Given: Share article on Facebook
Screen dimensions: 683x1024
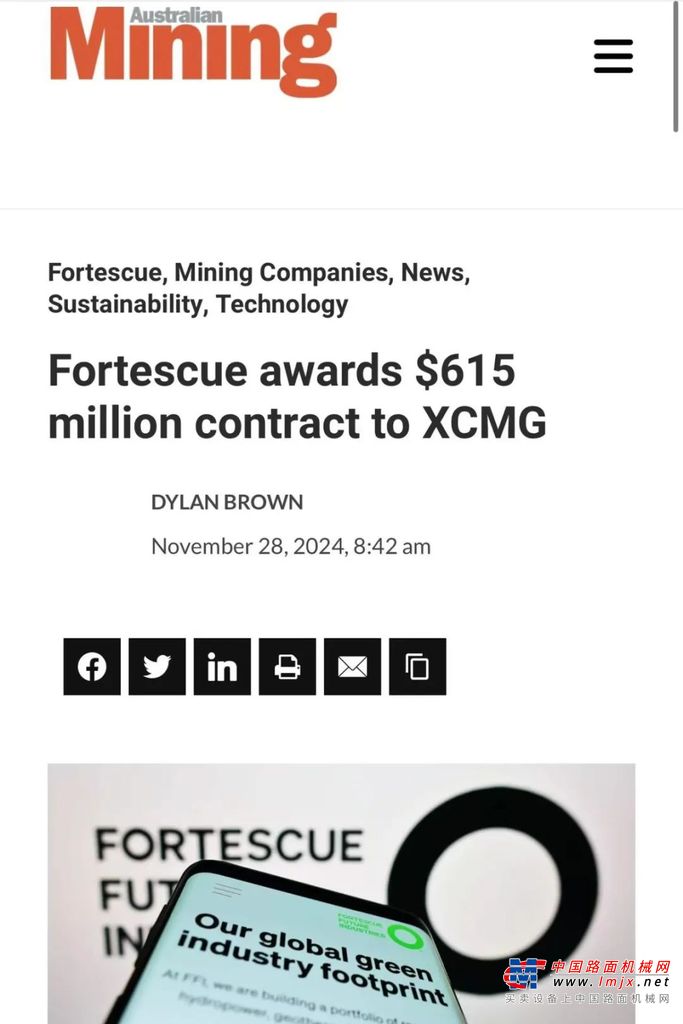Looking at the screenshot, I should coord(92,667).
